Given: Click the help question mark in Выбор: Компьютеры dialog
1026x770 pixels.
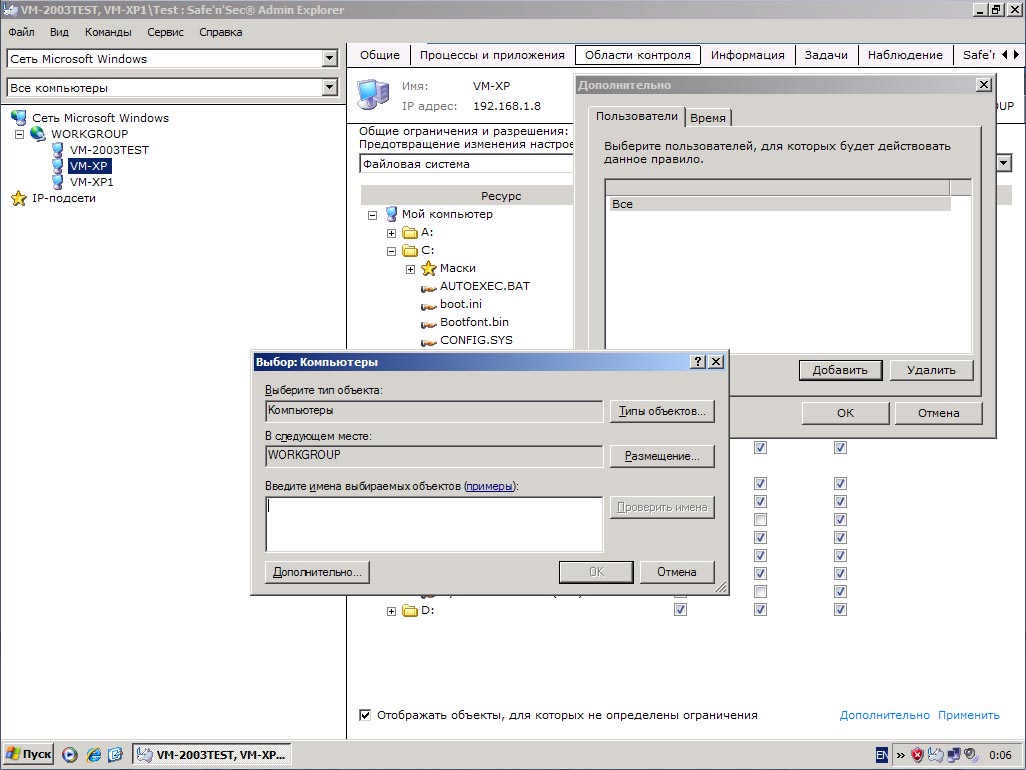Looking at the screenshot, I should (x=698, y=362).
